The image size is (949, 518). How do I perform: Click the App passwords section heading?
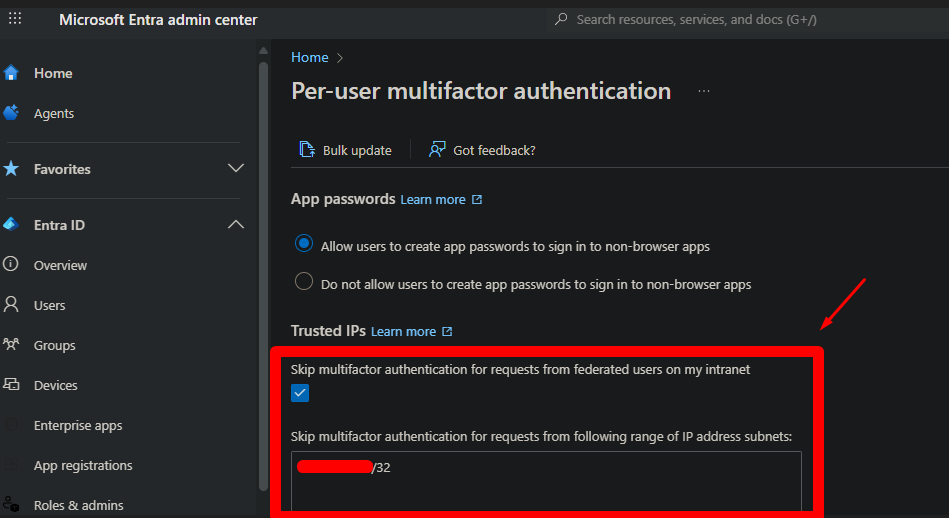[343, 199]
